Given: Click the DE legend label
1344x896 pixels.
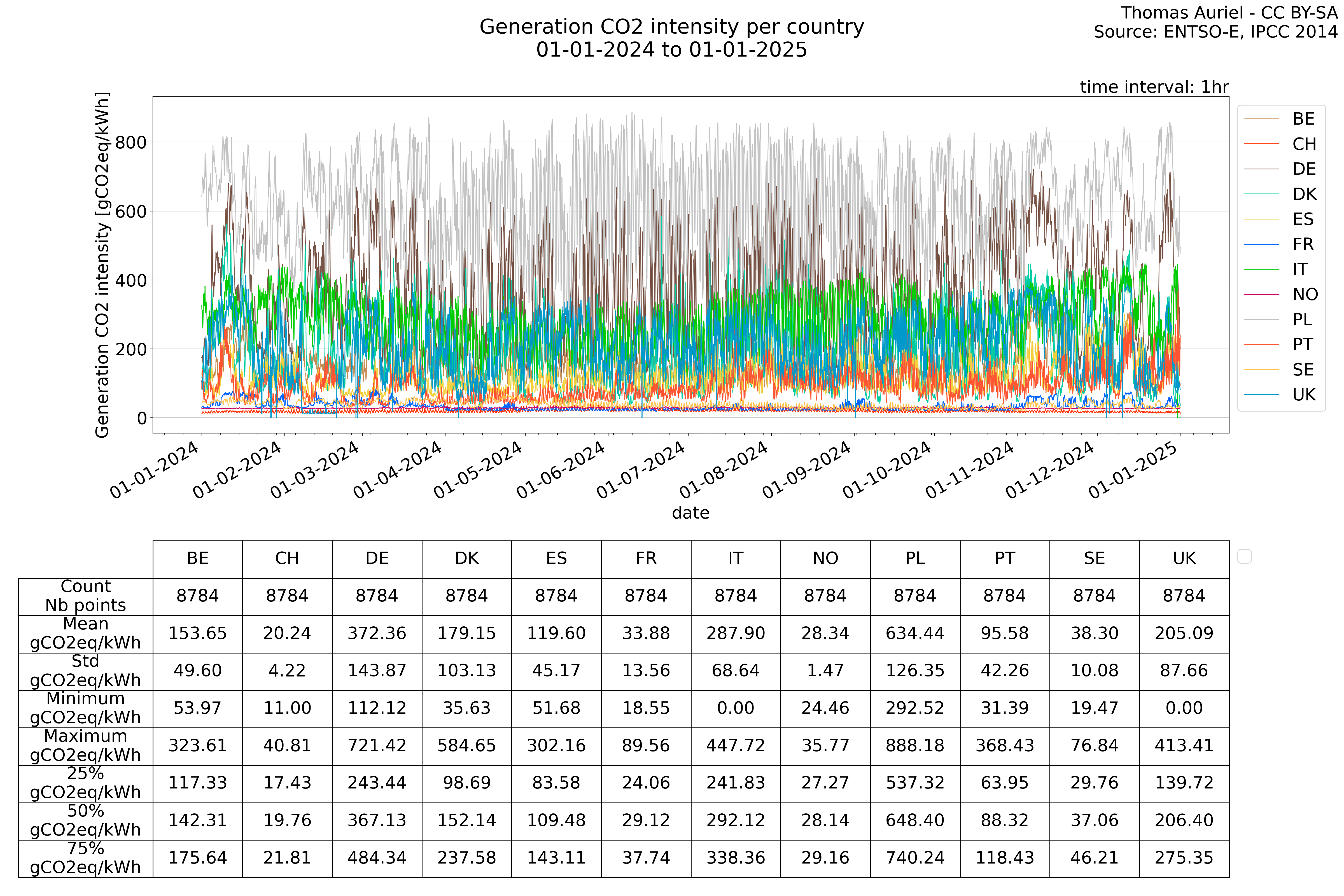Looking at the screenshot, I should tap(1304, 169).
